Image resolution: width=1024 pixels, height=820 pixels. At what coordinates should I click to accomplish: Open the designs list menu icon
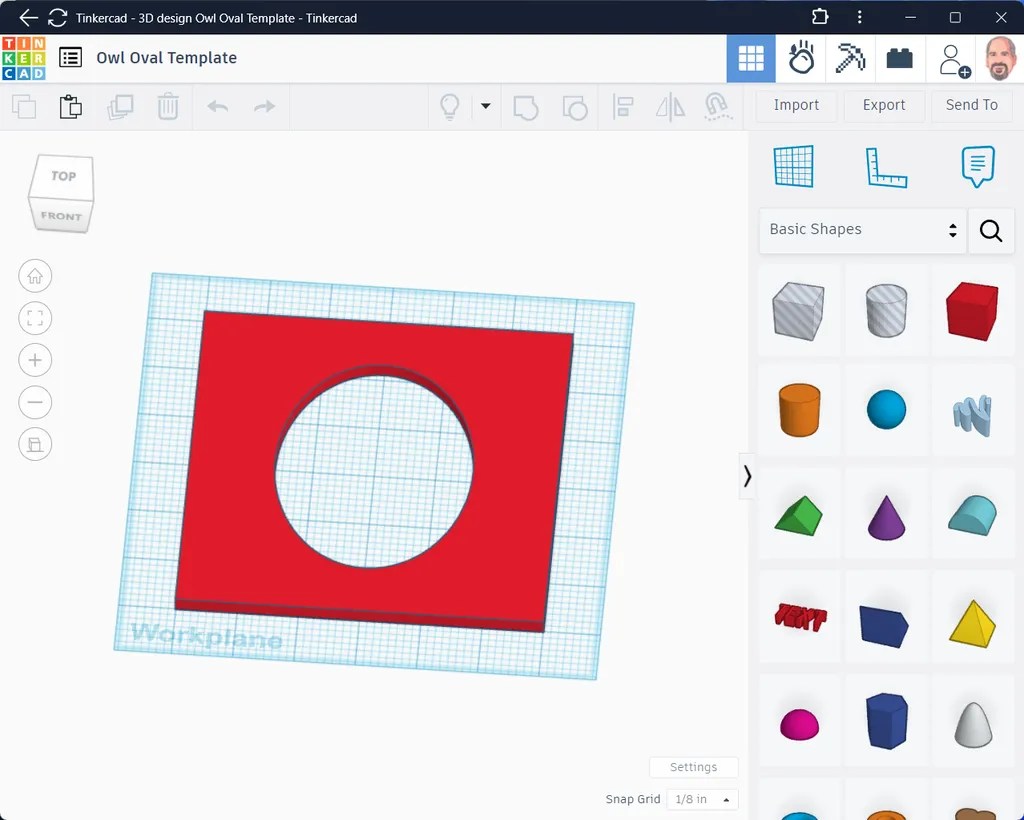[x=71, y=57]
